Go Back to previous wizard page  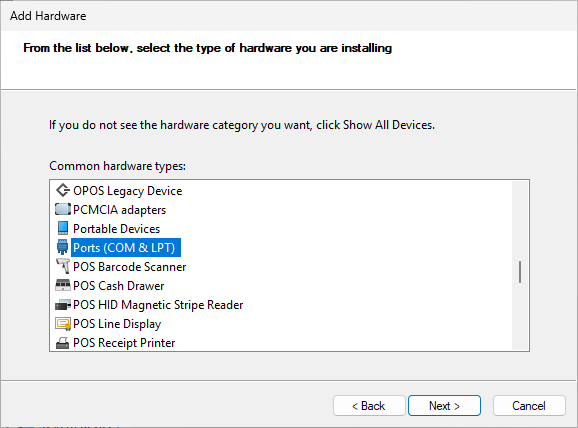(369, 406)
